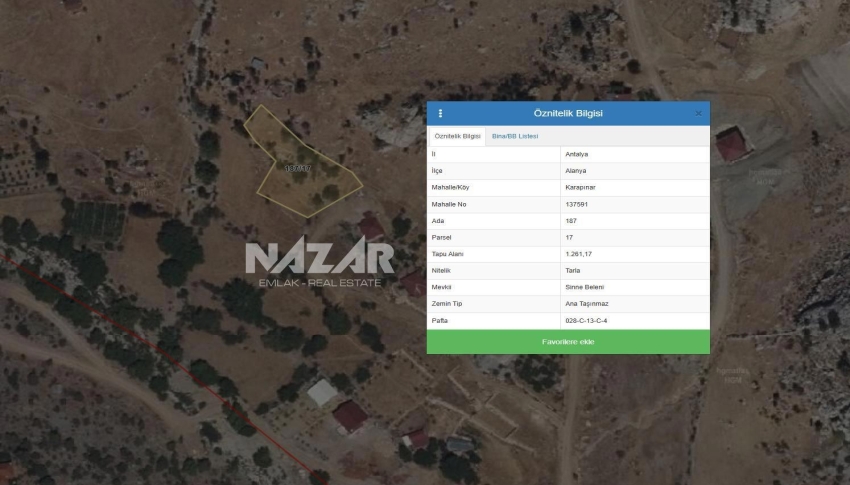Screen dimensions: 850x485
Task: Click the Karapınar Mahalle/Köy value
Action: (x=580, y=187)
